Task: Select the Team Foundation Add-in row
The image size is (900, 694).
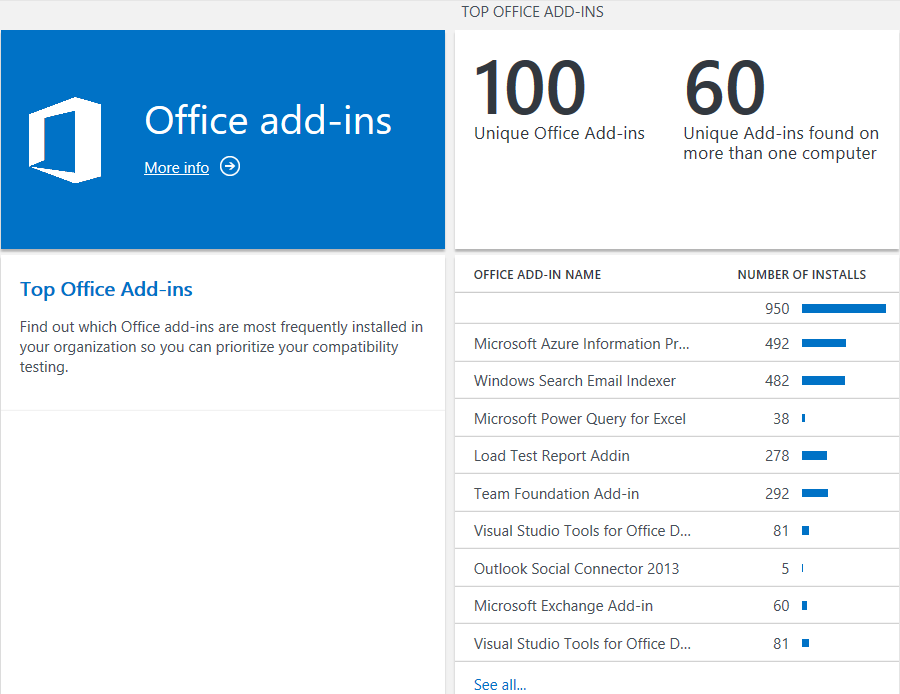Action: (x=677, y=494)
